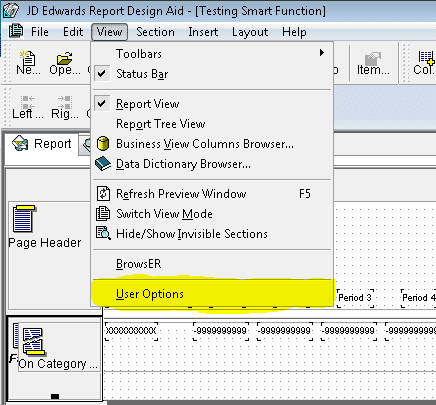Screen dimensions: 436x405
Task: Switch to the Report tab
Action: (x=42, y=144)
